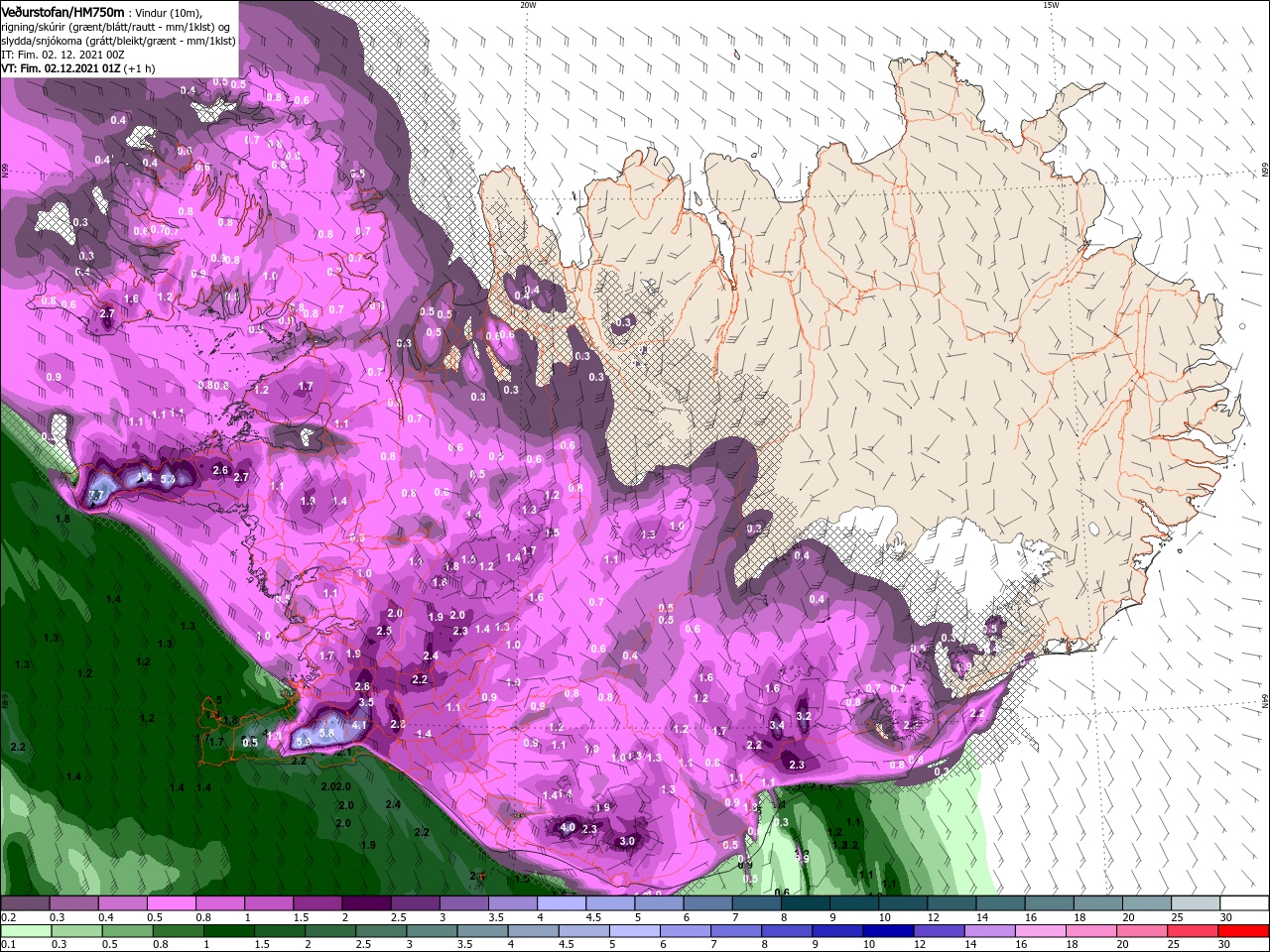This screenshot has width=1270, height=952.
Task: Click the 5.8 precipitation value on the map
Action: point(328,732)
